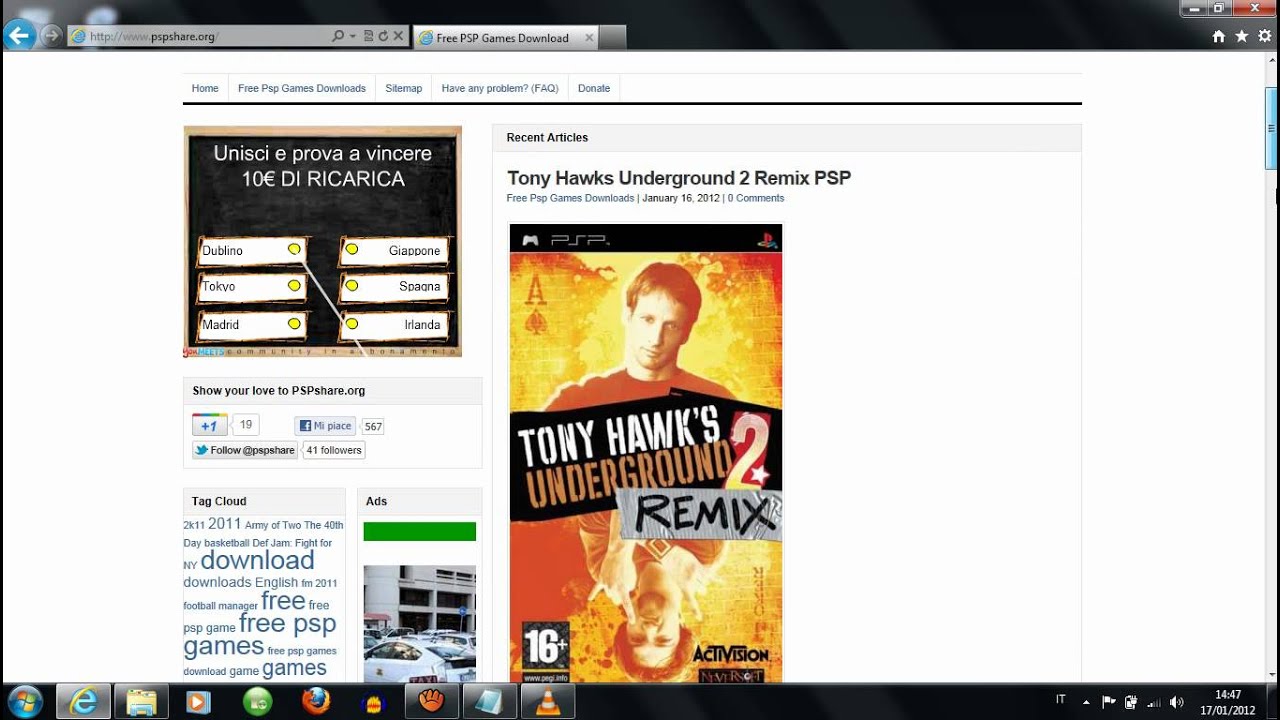Image resolution: width=1280 pixels, height=720 pixels.
Task: Open Windows Explorer folder icon on taskbar
Action: point(141,702)
